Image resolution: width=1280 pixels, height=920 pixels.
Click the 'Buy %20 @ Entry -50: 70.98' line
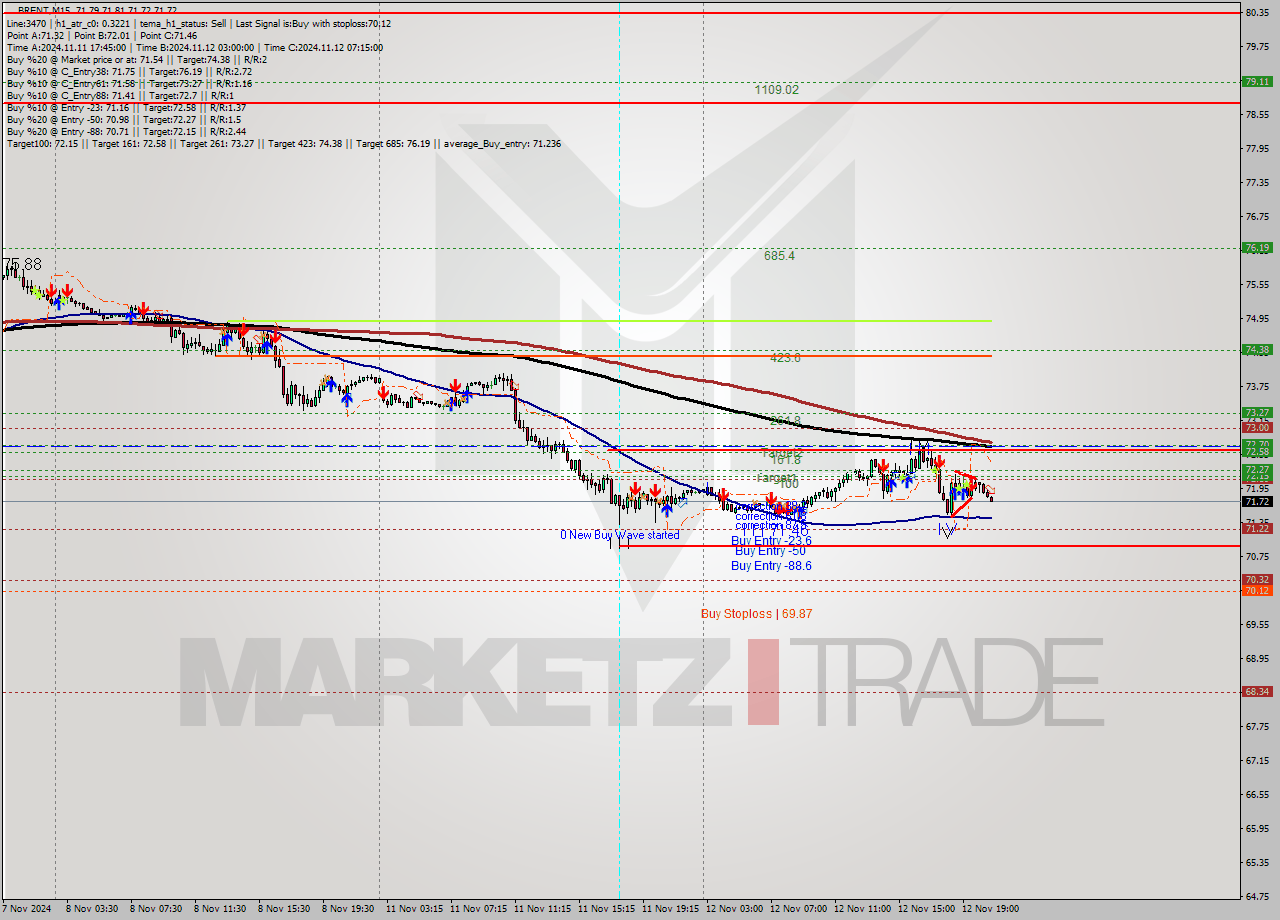[124, 119]
